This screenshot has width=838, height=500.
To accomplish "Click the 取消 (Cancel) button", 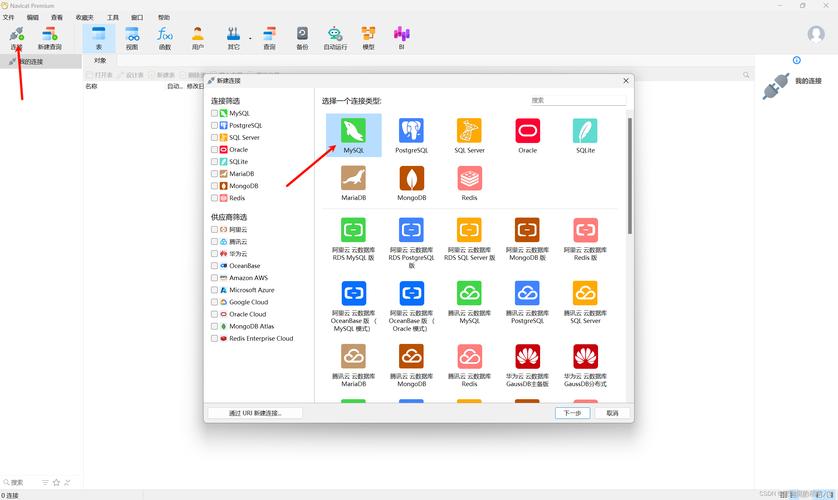I will [x=612, y=413].
